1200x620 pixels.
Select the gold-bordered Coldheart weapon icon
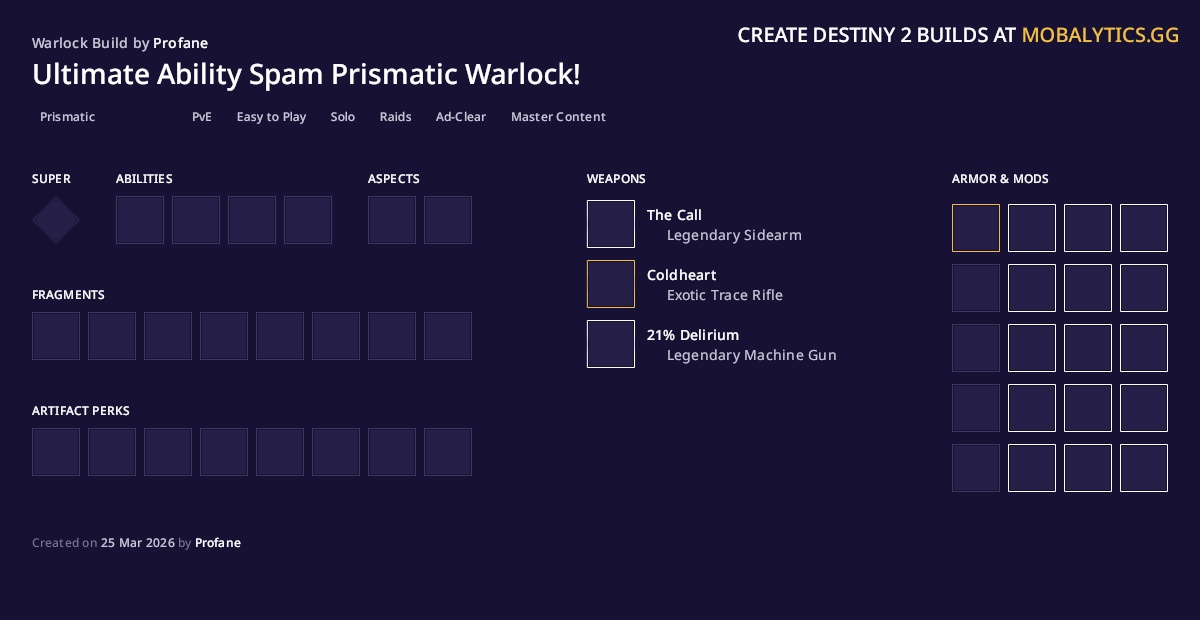[x=611, y=284]
